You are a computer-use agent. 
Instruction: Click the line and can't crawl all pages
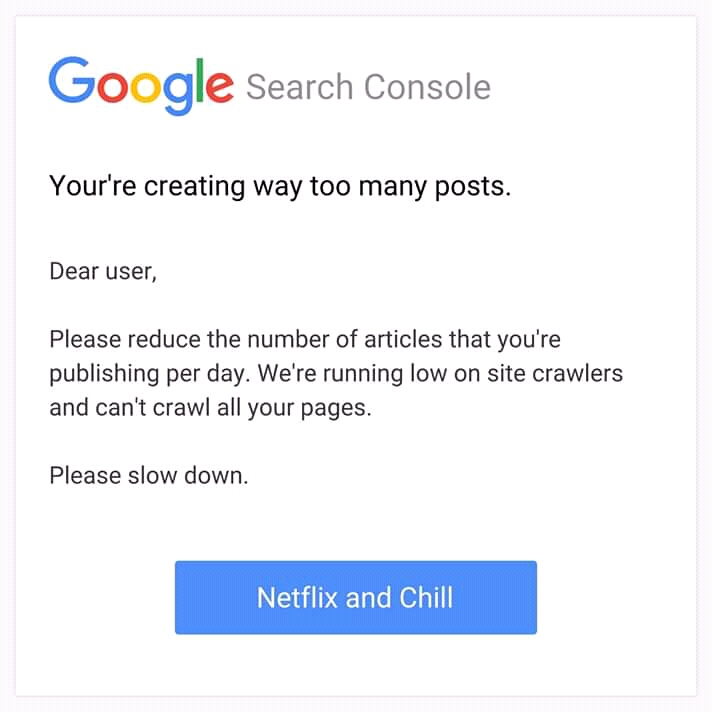point(210,407)
